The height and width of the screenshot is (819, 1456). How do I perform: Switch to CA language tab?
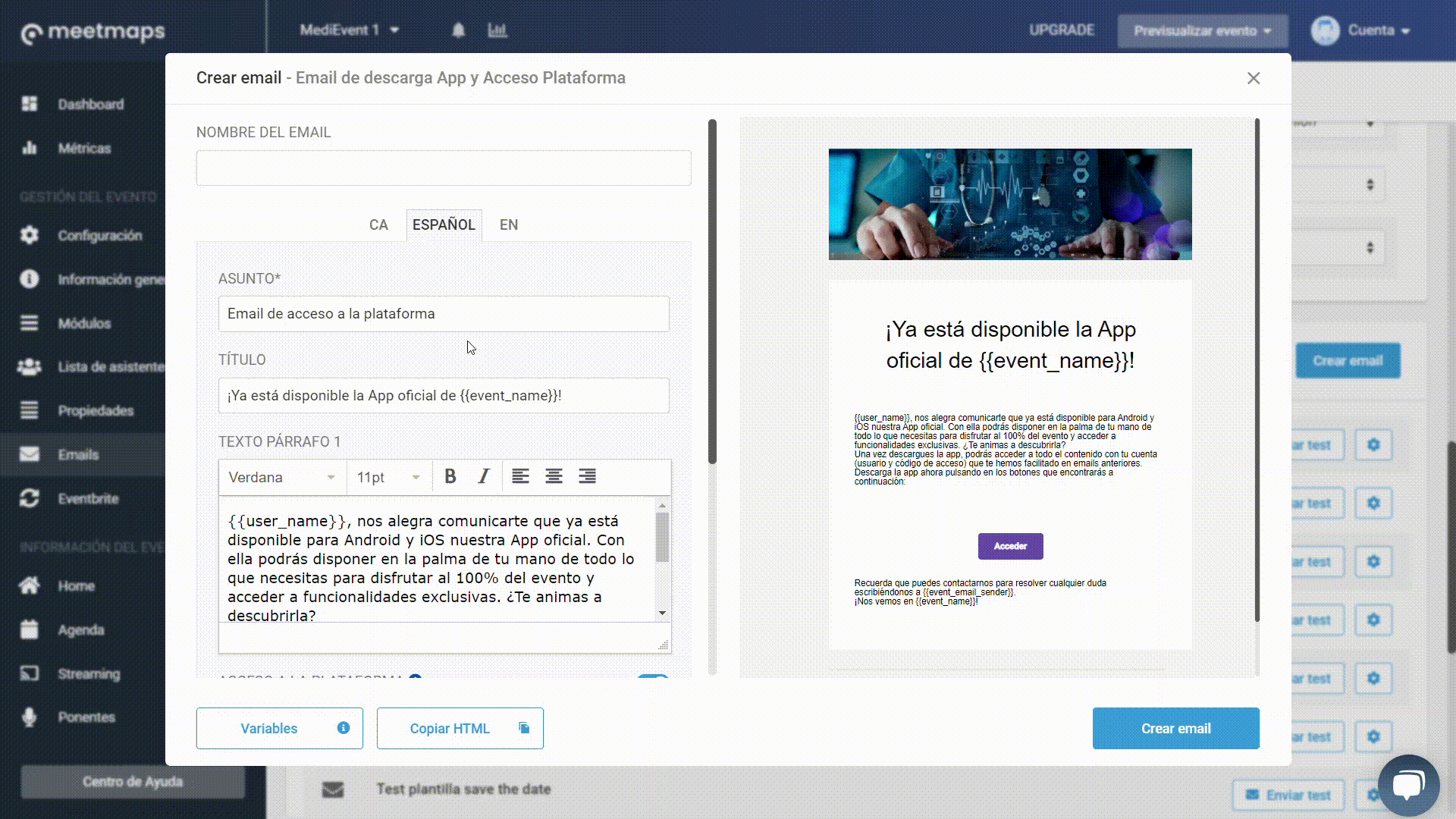tap(378, 224)
